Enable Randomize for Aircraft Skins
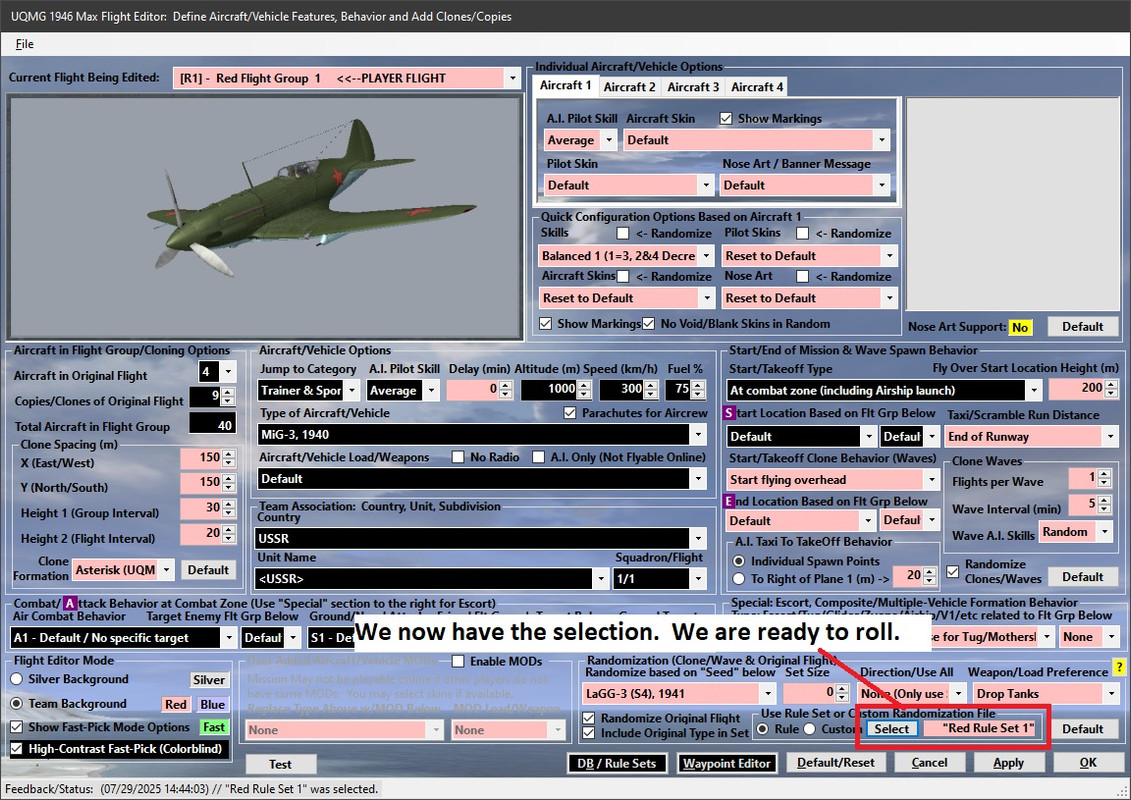This screenshot has width=1131, height=800. 622,276
